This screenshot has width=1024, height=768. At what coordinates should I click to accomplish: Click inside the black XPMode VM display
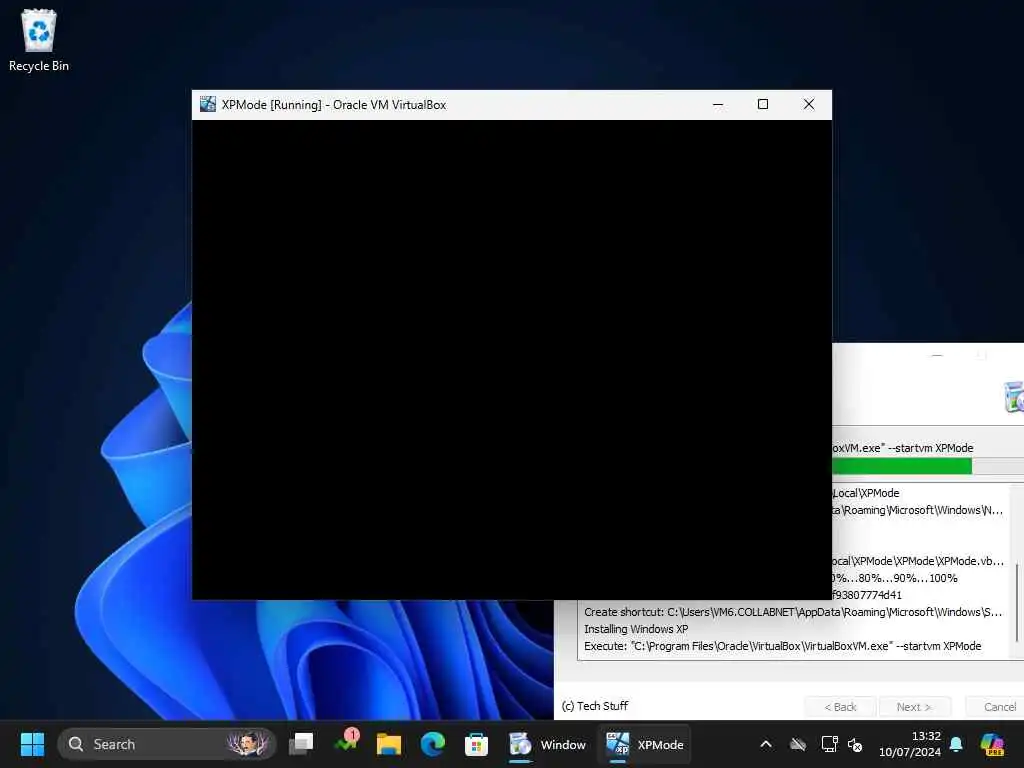pyautogui.click(x=512, y=359)
